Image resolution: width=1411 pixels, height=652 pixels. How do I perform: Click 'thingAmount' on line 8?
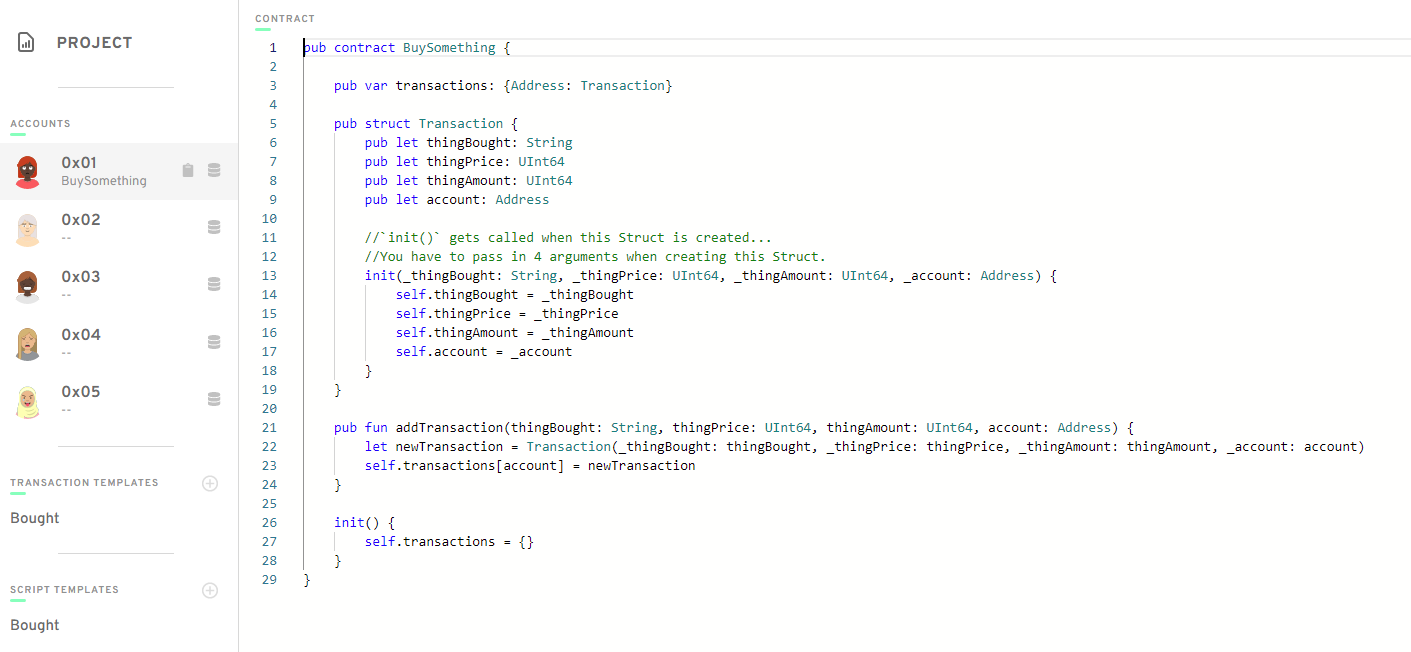coord(468,180)
